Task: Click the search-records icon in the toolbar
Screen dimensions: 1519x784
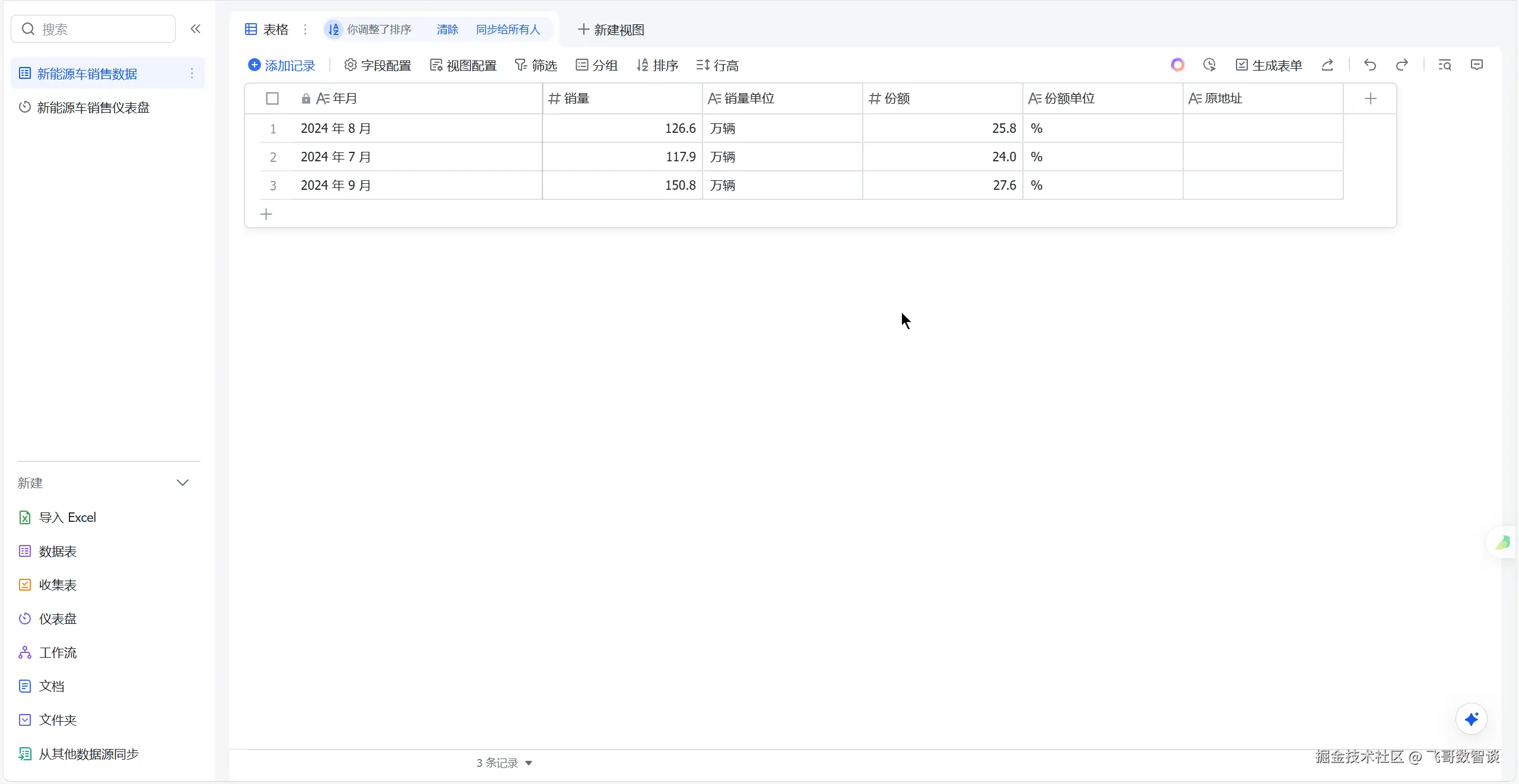Action: click(1445, 65)
